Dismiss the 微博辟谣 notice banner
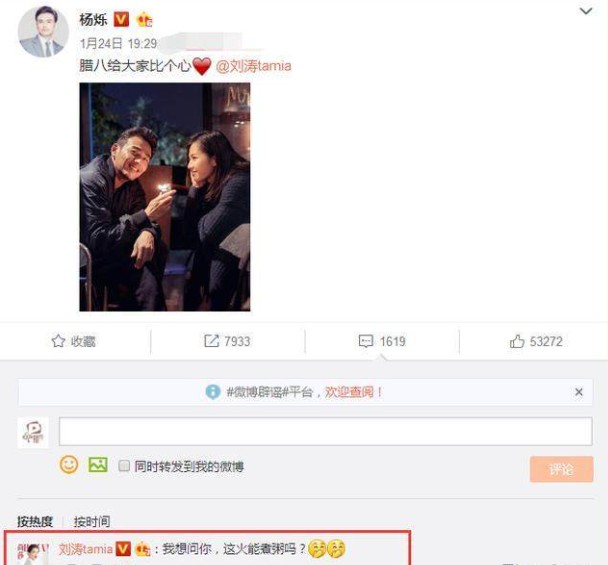Screen dimensions: 608x565 pos(579,392)
